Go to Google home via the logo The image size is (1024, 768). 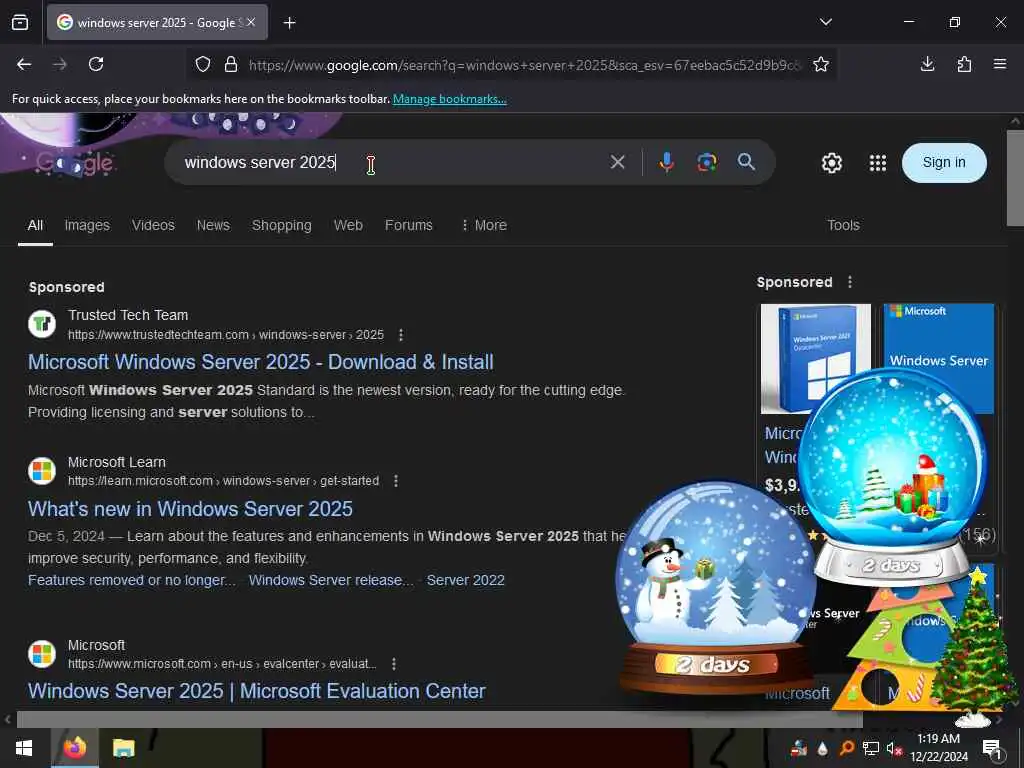74,163
